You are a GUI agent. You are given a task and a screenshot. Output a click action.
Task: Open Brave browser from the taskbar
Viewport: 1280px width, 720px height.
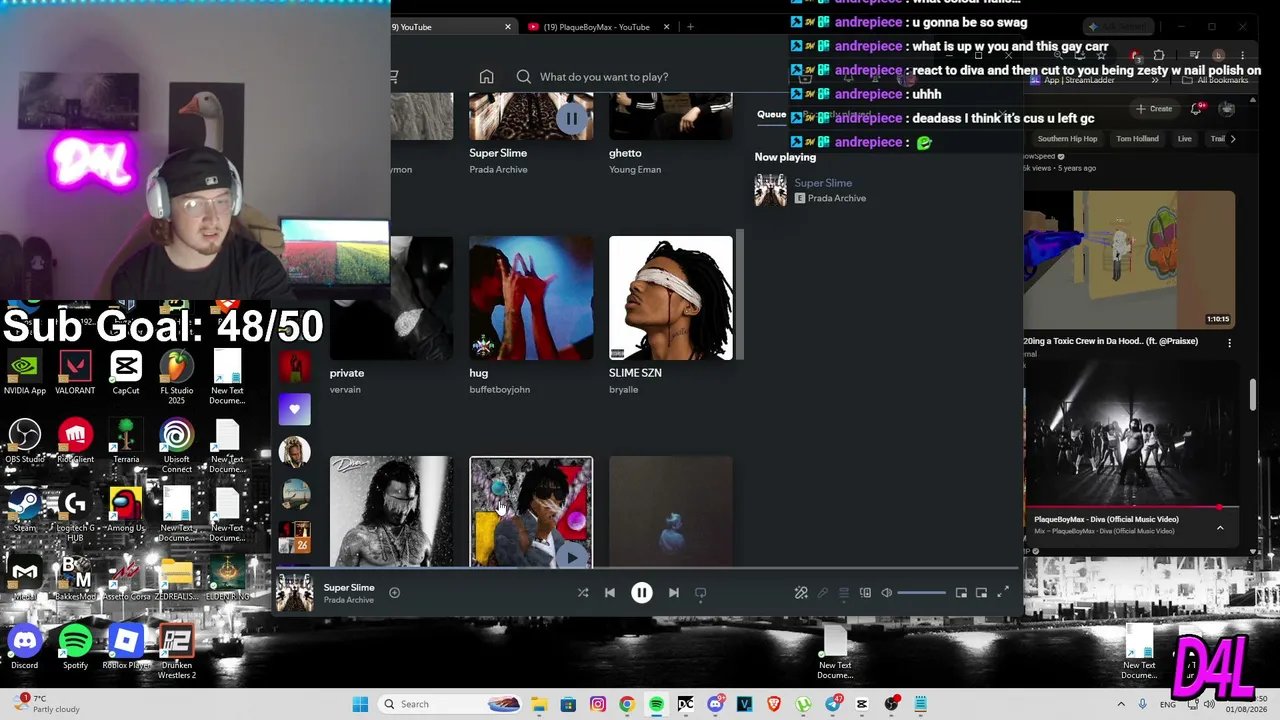pyautogui.click(x=774, y=704)
